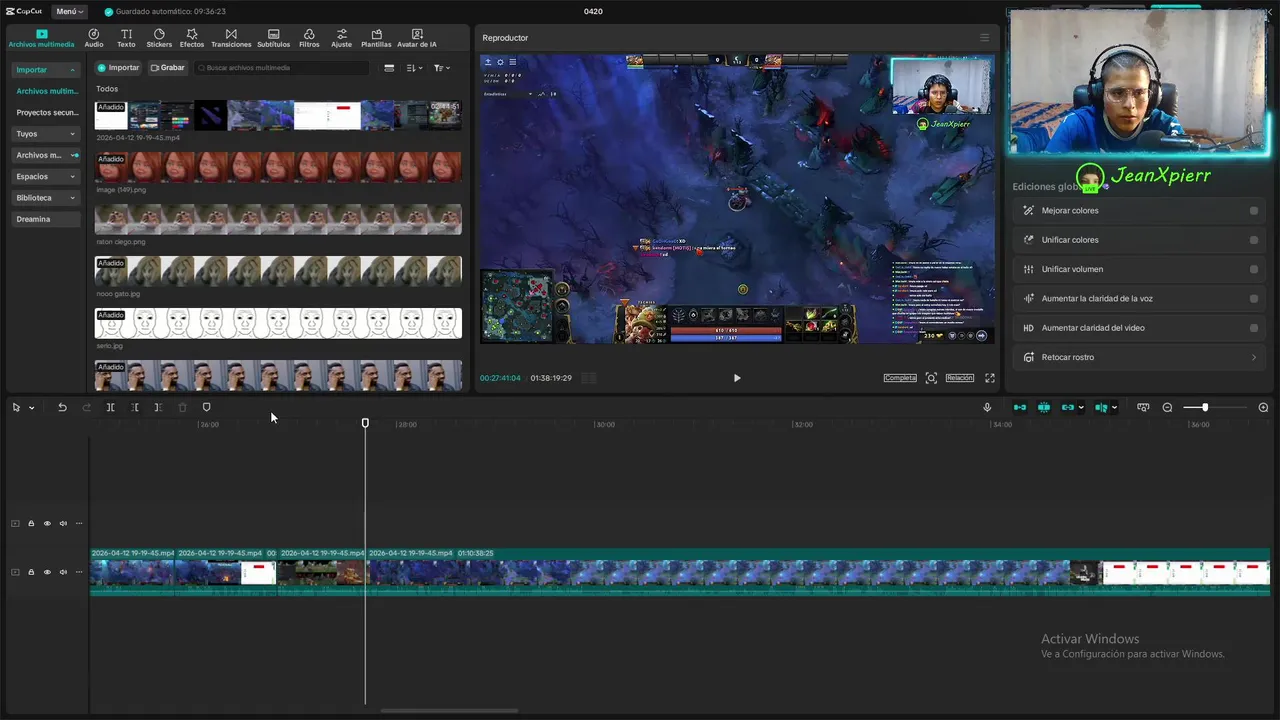Click the trim-left (delete left) tool
The width and height of the screenshot is (1280, 720).
[135, 407]
